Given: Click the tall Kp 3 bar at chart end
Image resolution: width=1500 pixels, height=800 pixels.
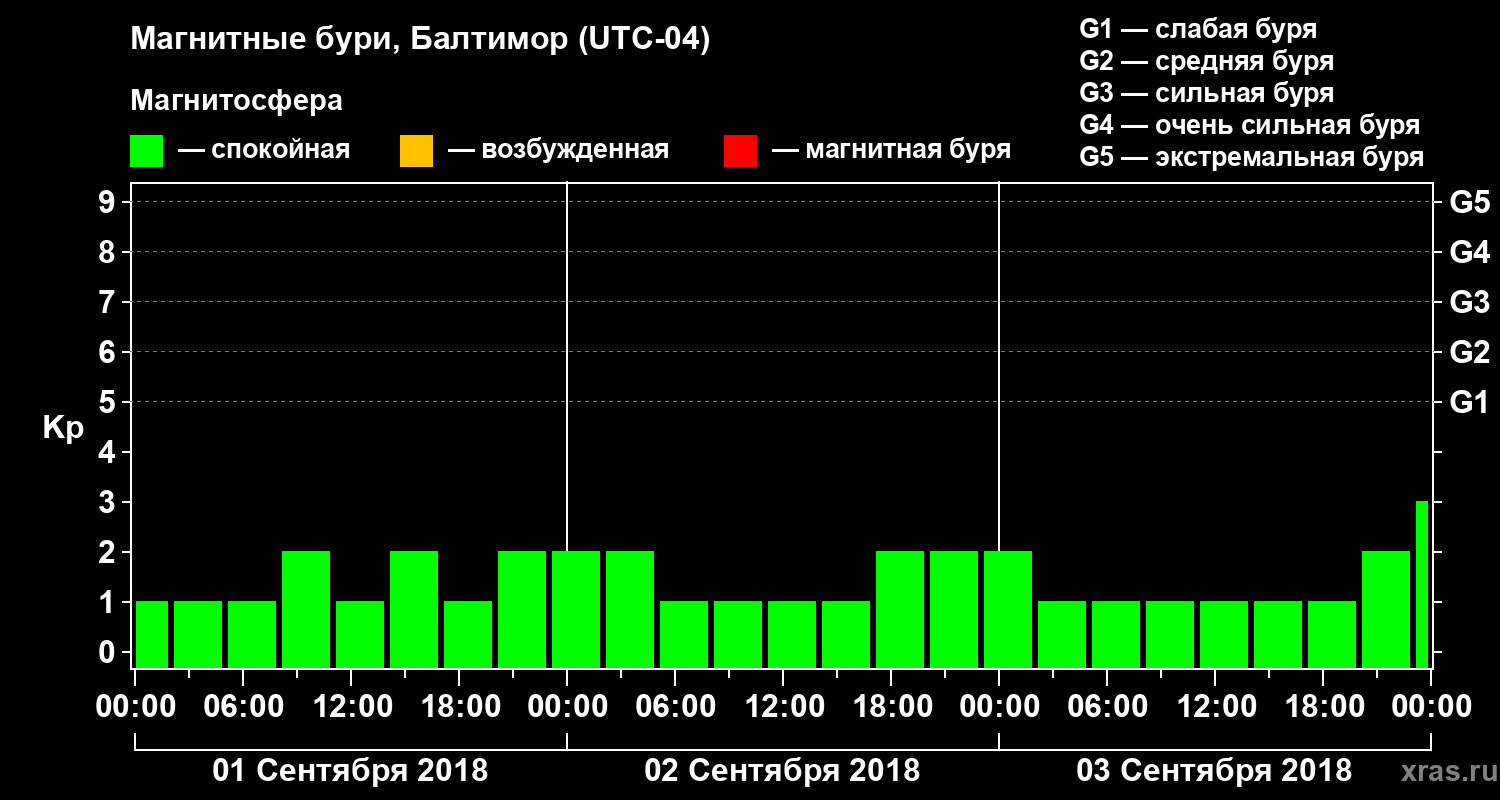Looking at the screenshot, I should coord(1422,584).
